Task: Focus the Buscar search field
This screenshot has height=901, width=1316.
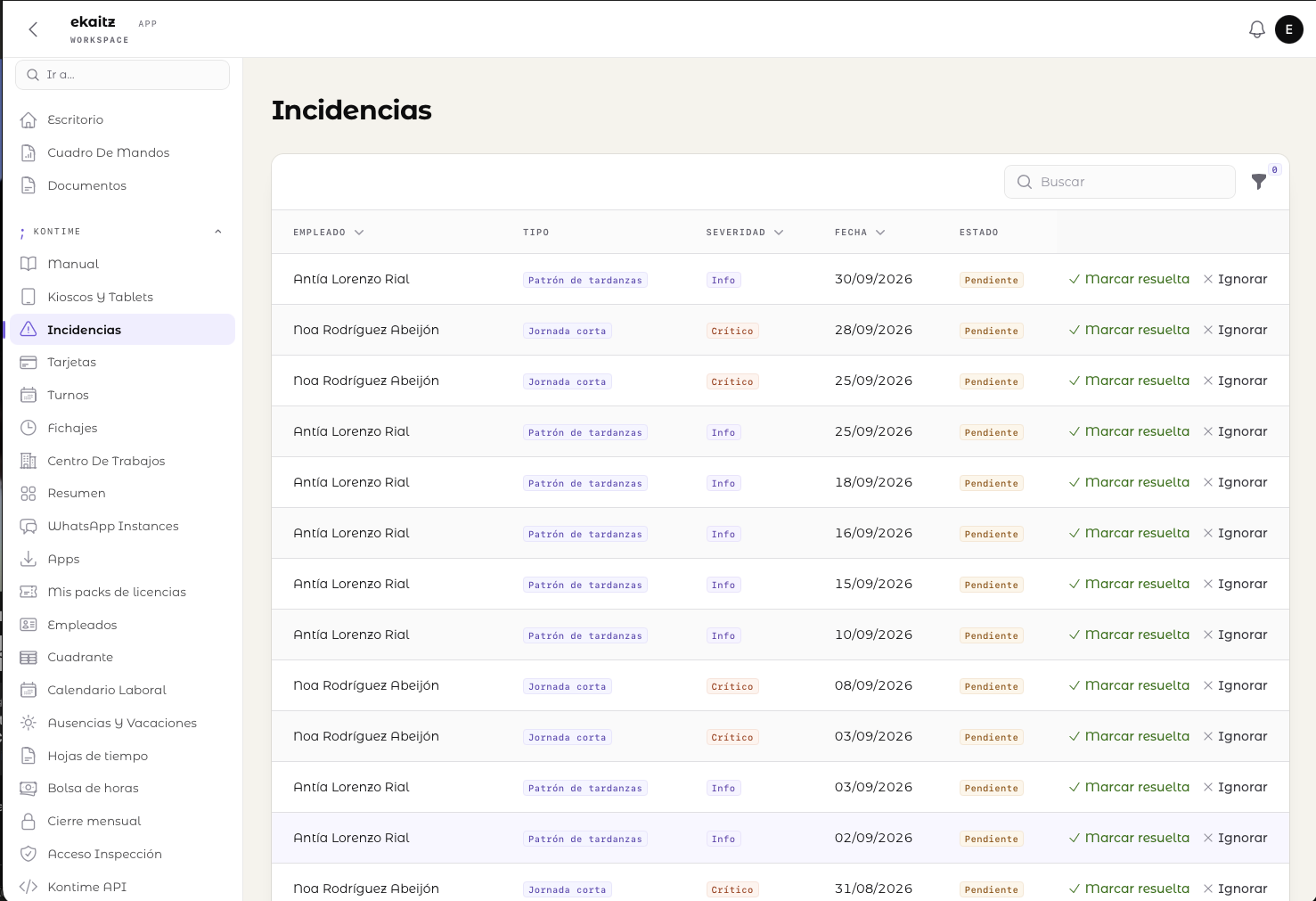Action: 1120,182
